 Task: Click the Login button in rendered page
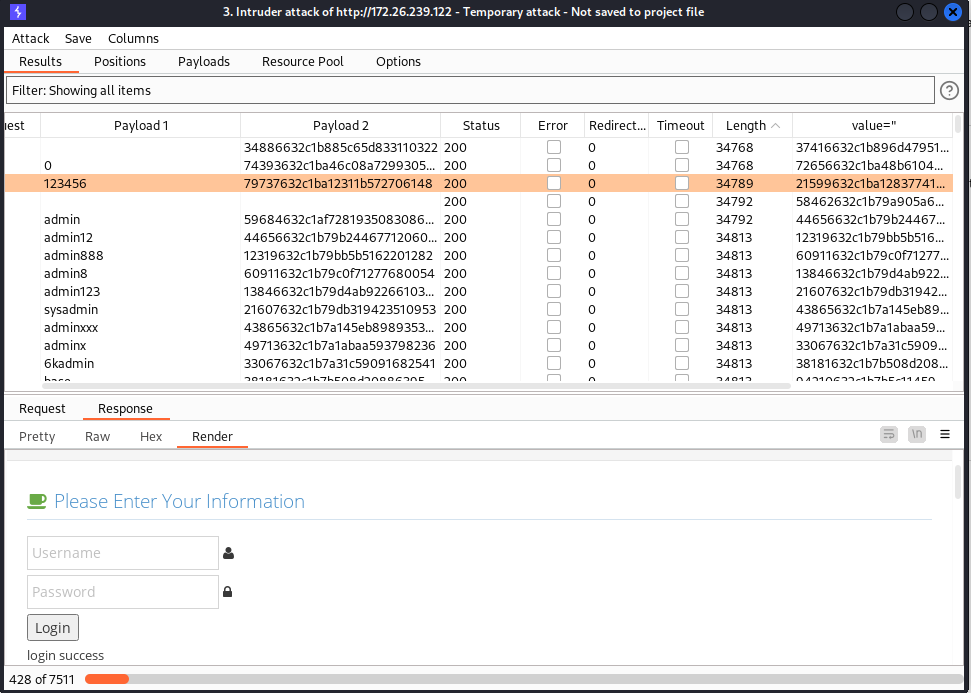(53, 627)
